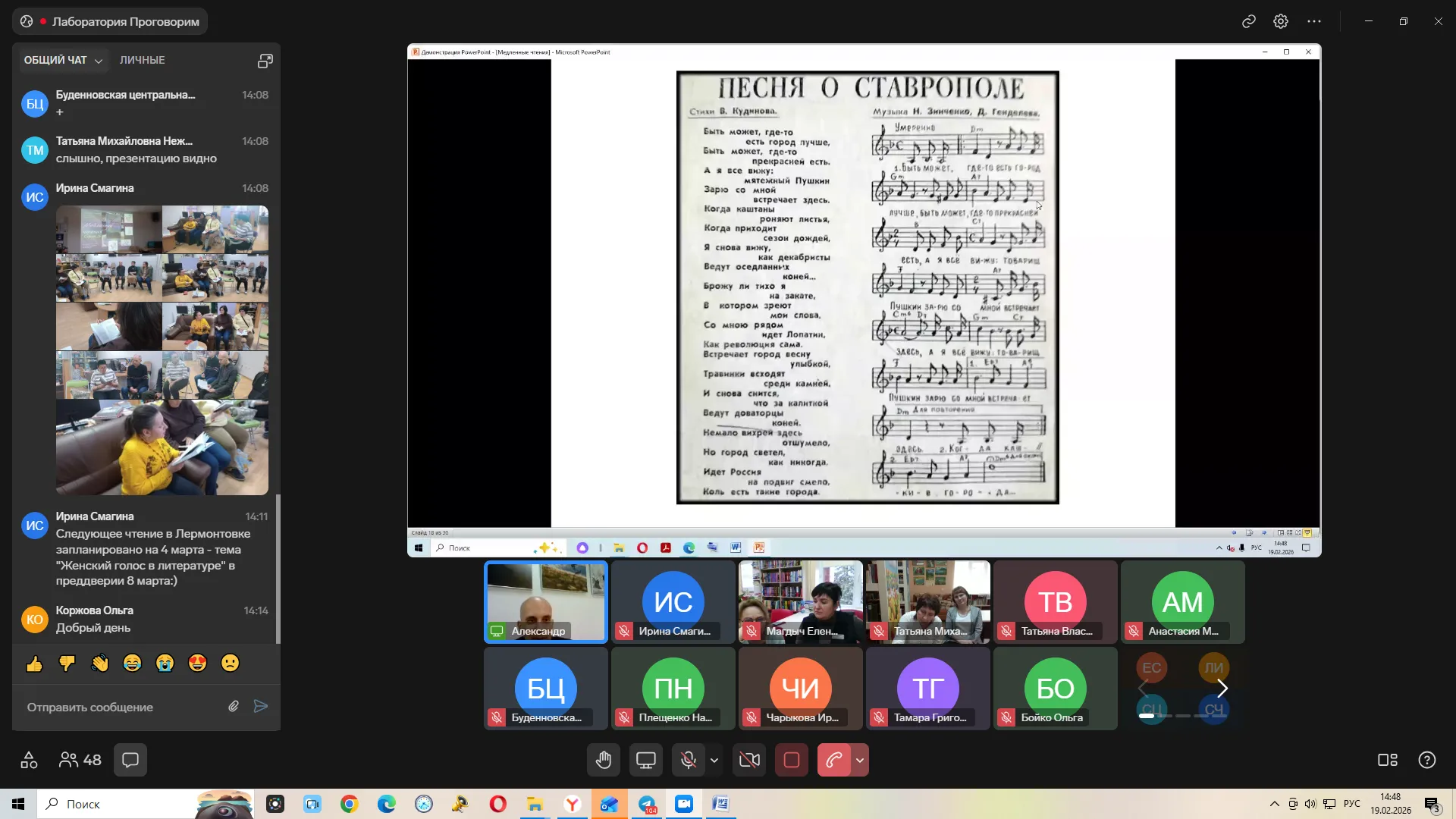This screenshot has width=1456, height=819.
Task: Open Google Chrome from the taskbar
Action: coord(349,804)
